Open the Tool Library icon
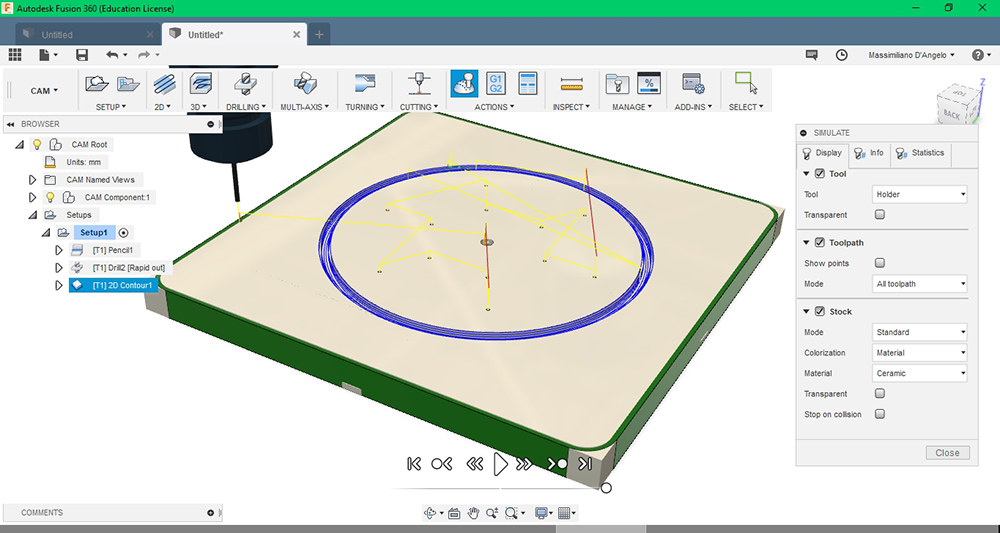1000x533 pixels. [617, 84]
